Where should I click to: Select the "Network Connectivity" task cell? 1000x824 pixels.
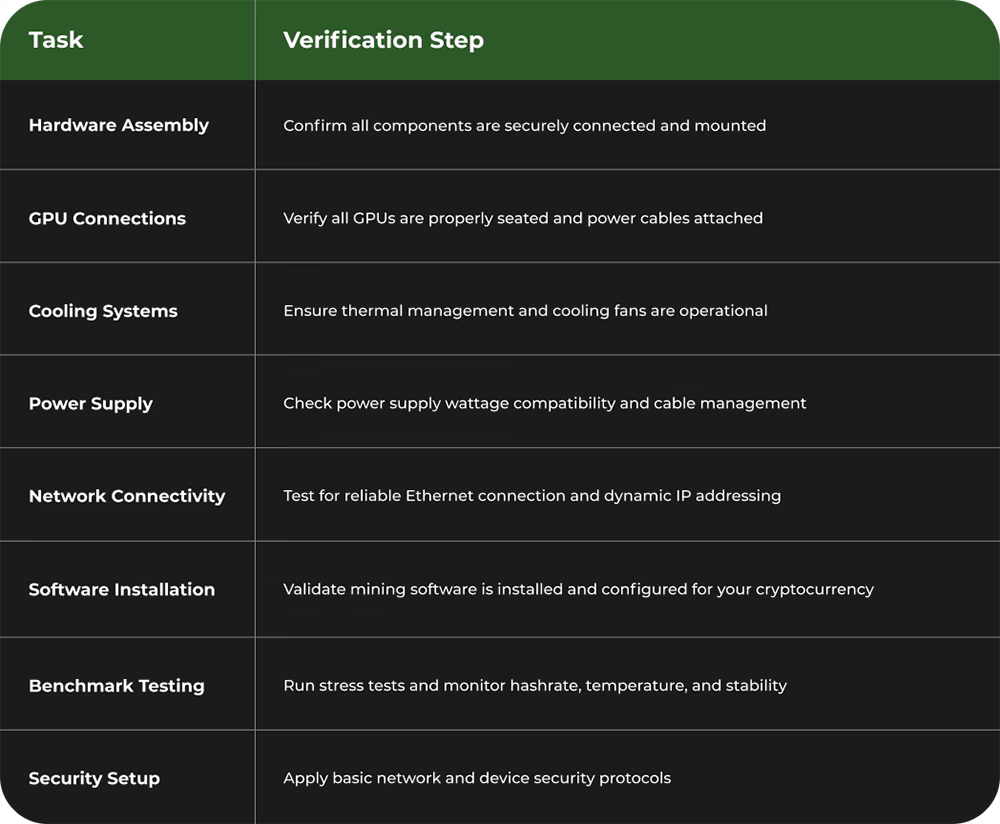click(x=127, y=496)
